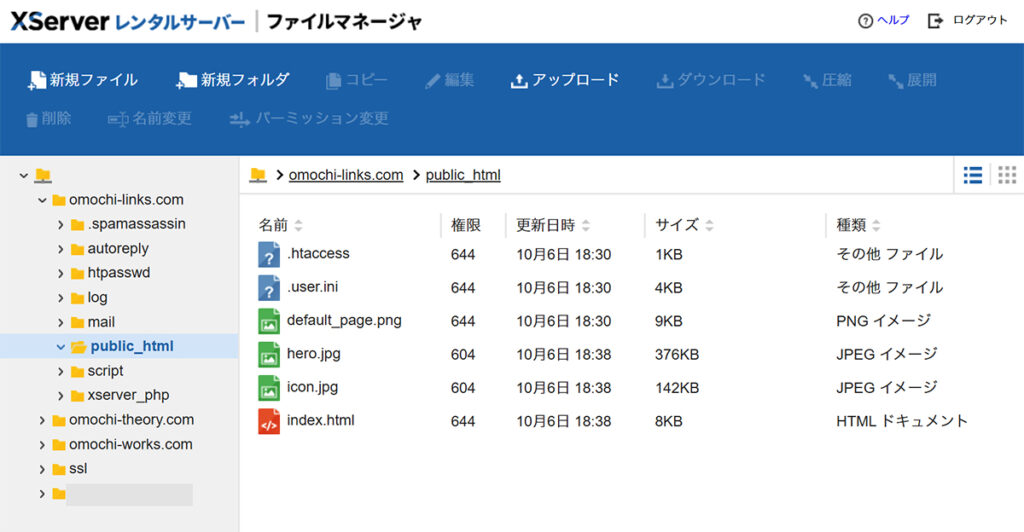Viewport: 1024px width, 532px height.
Task: Expand the omochi-theory.com folder
Action: [42, 420]
